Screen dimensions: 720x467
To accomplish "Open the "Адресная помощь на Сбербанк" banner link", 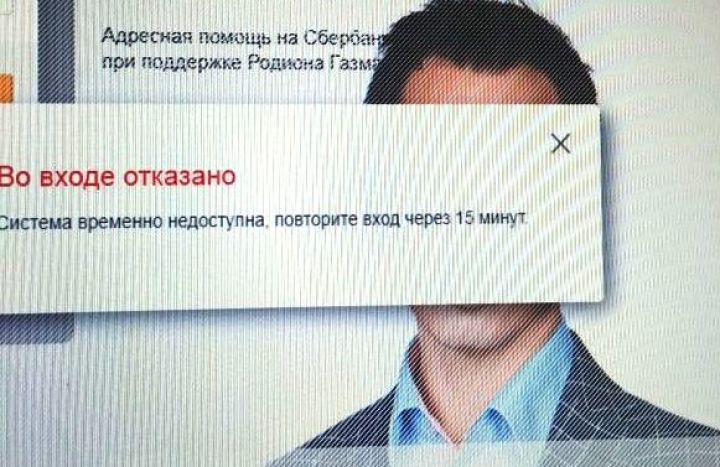I will point(242,37).
